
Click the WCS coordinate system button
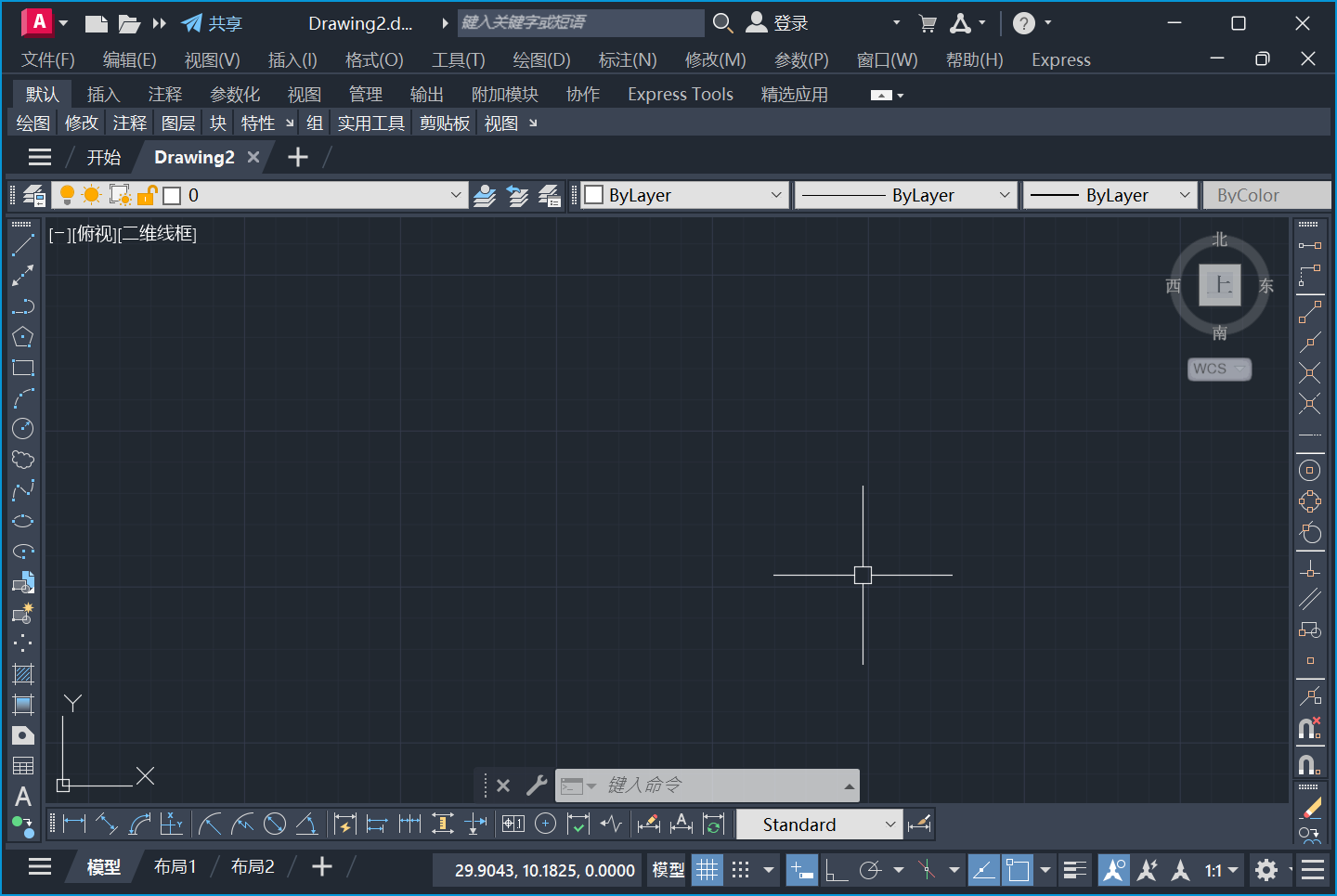click(x=1218, y=369)
